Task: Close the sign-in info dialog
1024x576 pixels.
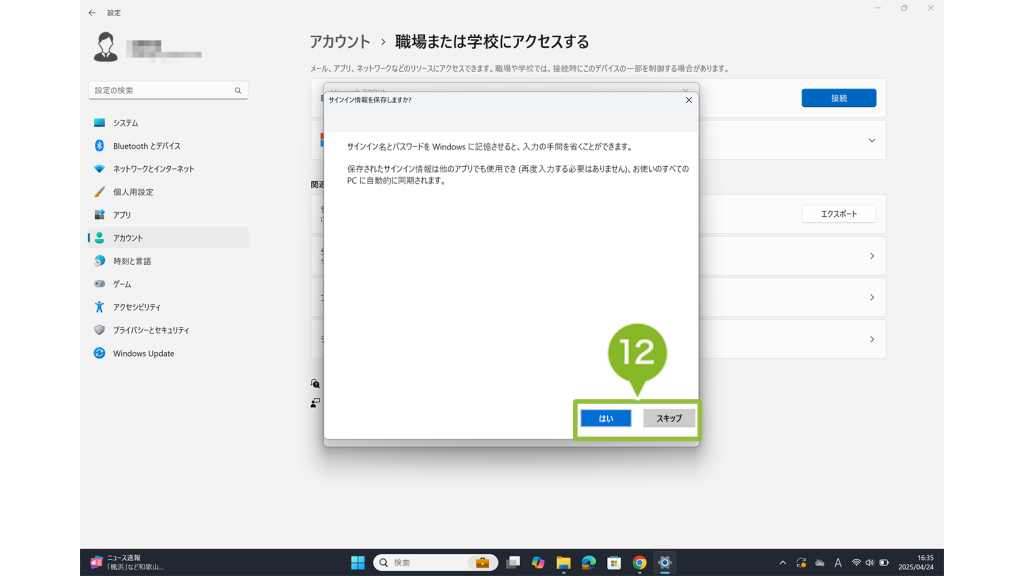Action: [x=688, y=100]
